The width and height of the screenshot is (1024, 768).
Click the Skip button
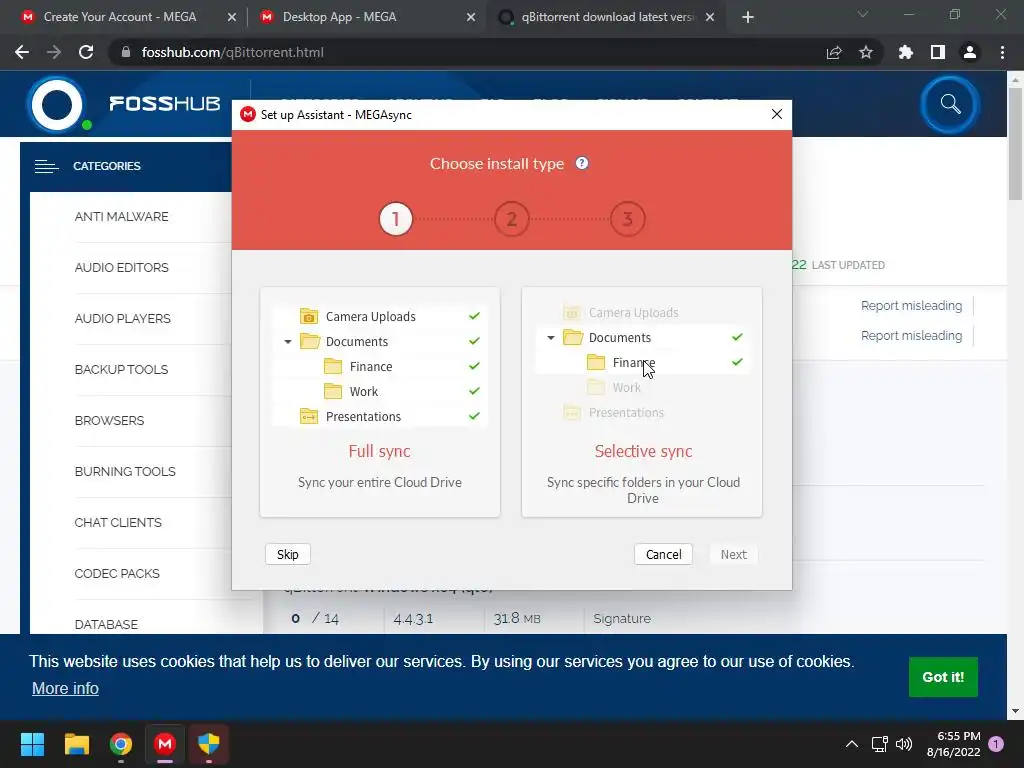pos(287,554)
